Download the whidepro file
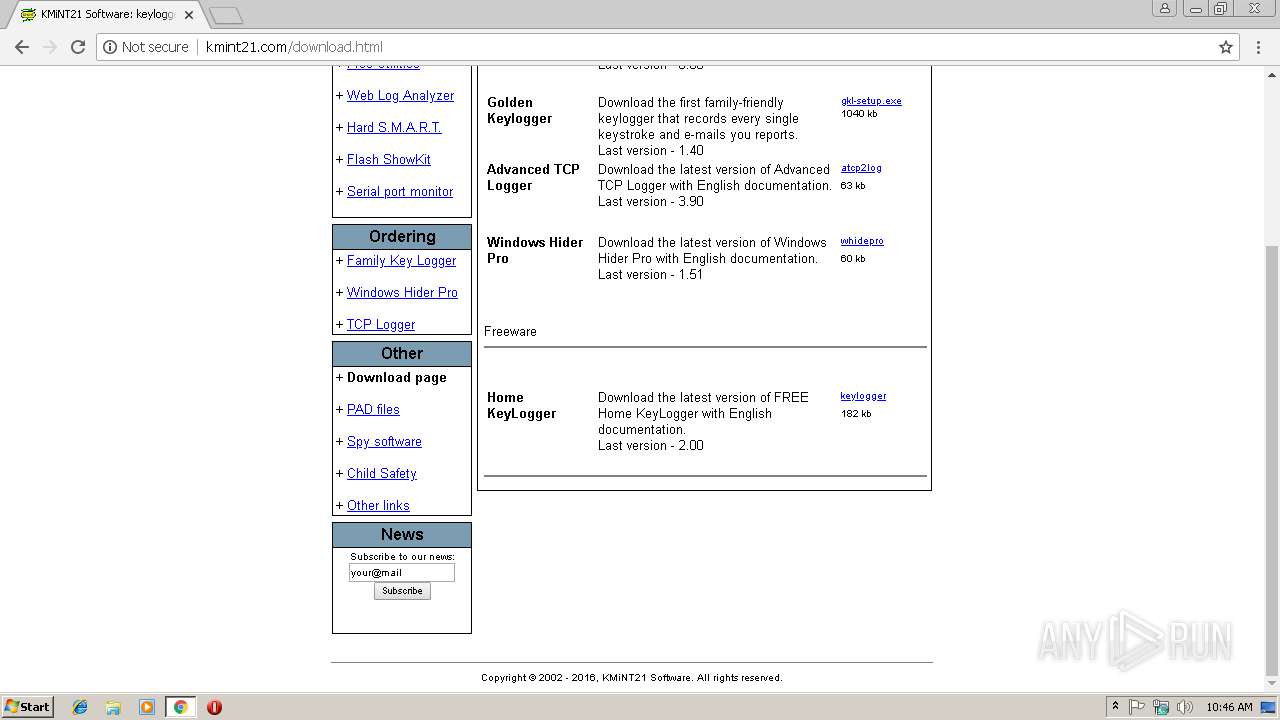 (862, 241)
